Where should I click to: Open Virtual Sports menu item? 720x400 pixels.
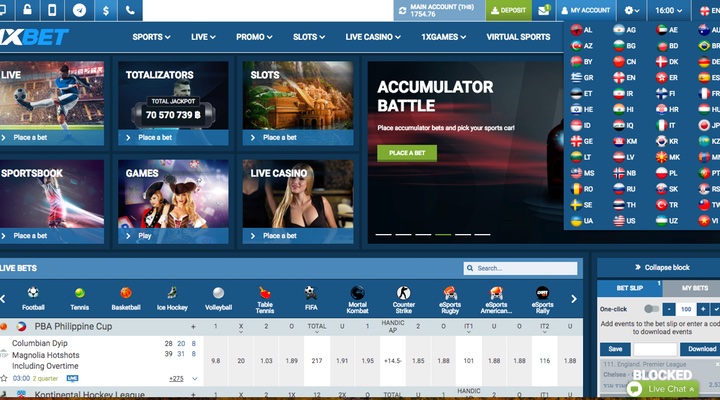pyautogui.click(x=518, y=37)
